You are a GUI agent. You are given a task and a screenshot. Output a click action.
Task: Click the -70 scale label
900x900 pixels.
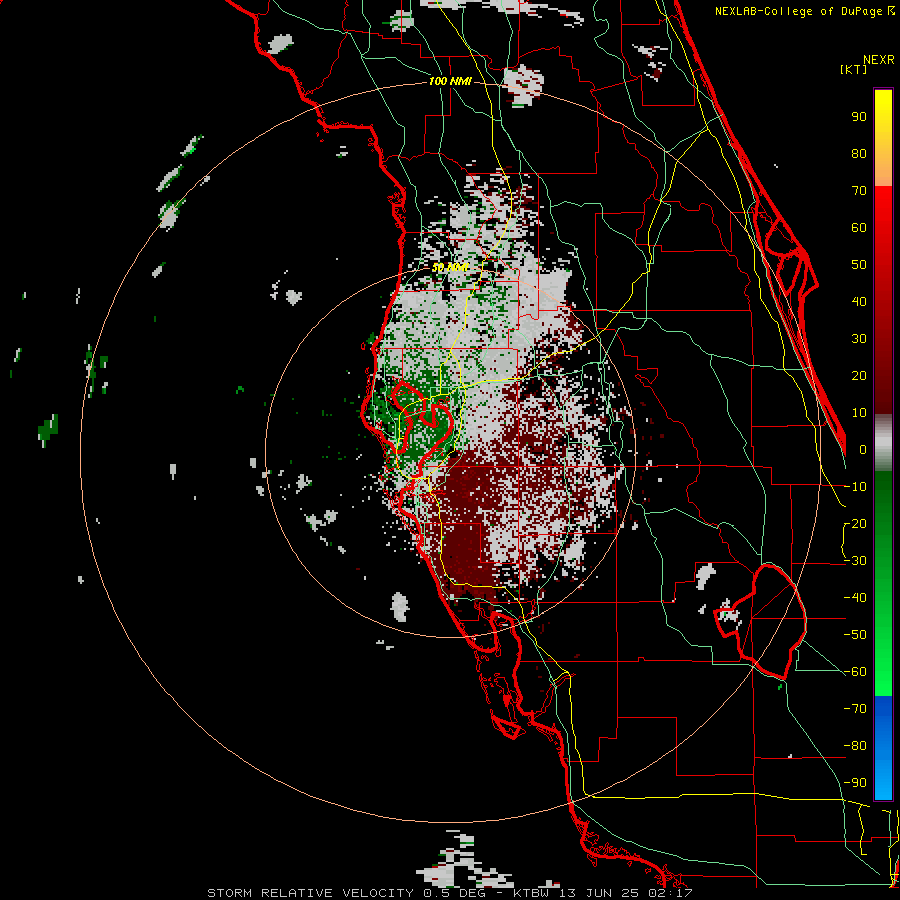pyautogui.click(x=855, y=709)
